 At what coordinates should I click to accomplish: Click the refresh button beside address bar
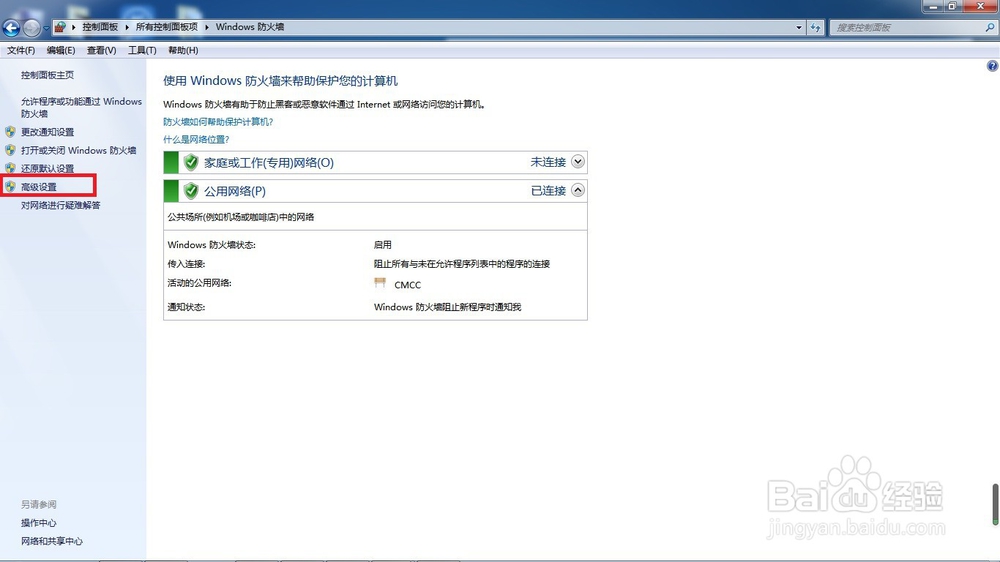[815, 27]
